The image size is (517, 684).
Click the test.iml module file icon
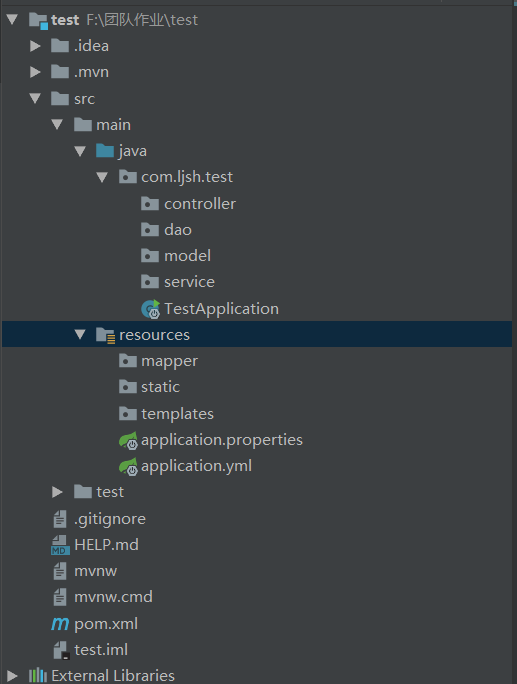pos(61,650)
